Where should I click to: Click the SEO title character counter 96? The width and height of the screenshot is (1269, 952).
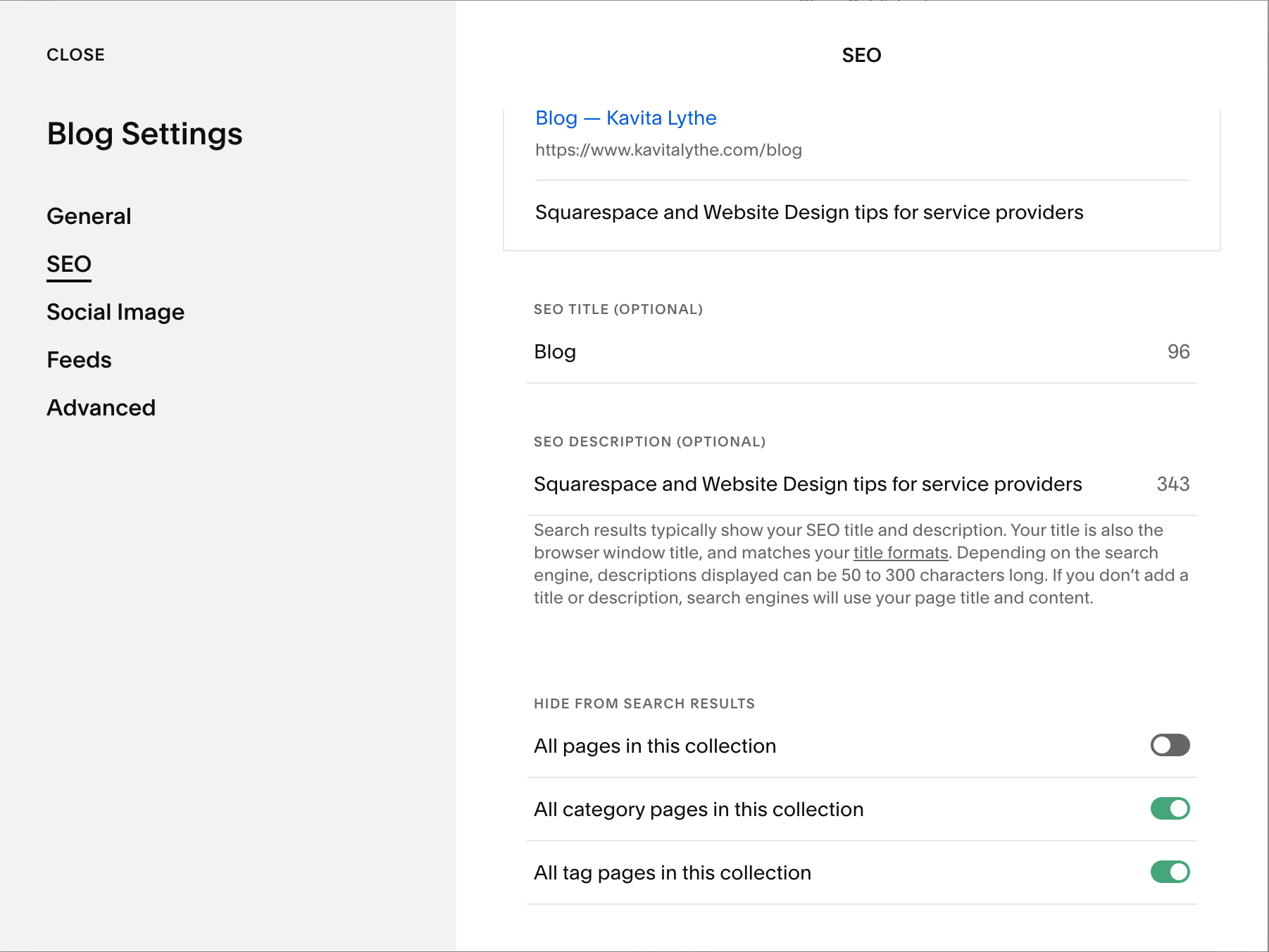pos(1178,352)
